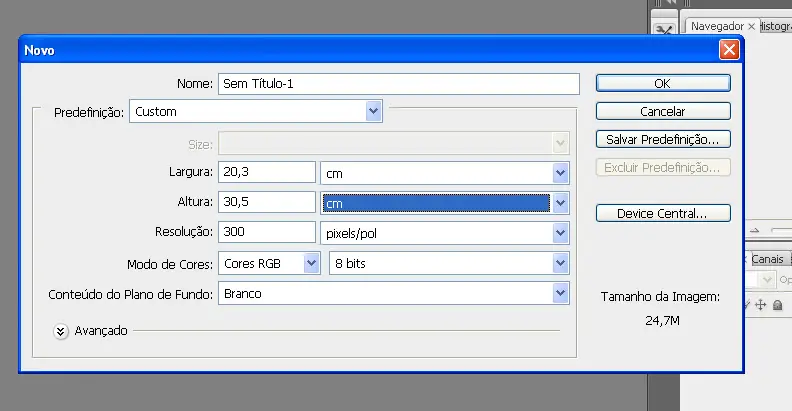Open the Altura unit dropdown

point(560,203)
